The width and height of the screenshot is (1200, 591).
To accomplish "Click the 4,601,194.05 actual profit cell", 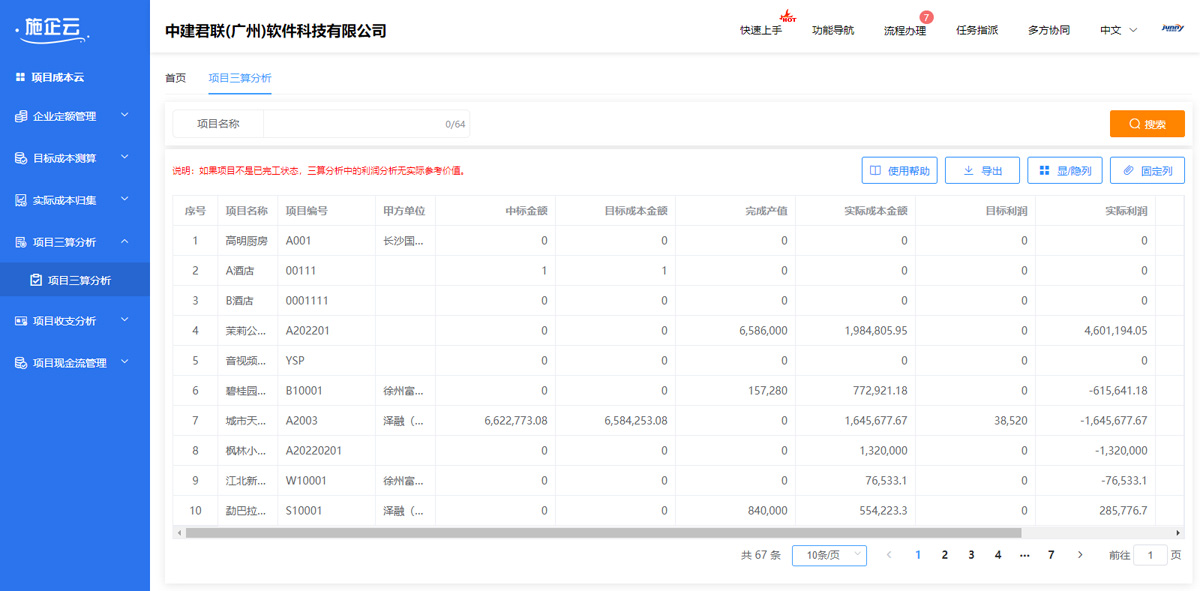I will [x=1095, y=331].
